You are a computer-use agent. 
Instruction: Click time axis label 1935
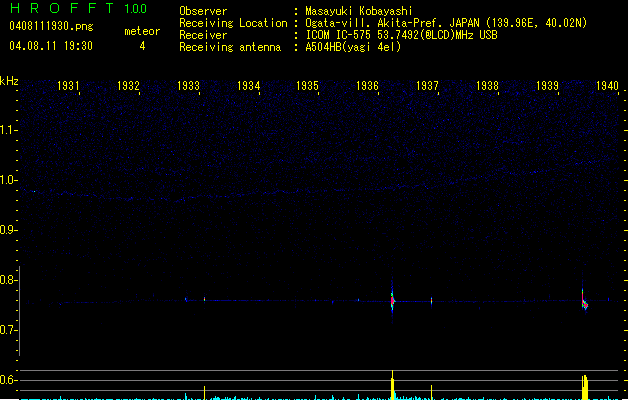pyautogui.click(x=307, y=86)
